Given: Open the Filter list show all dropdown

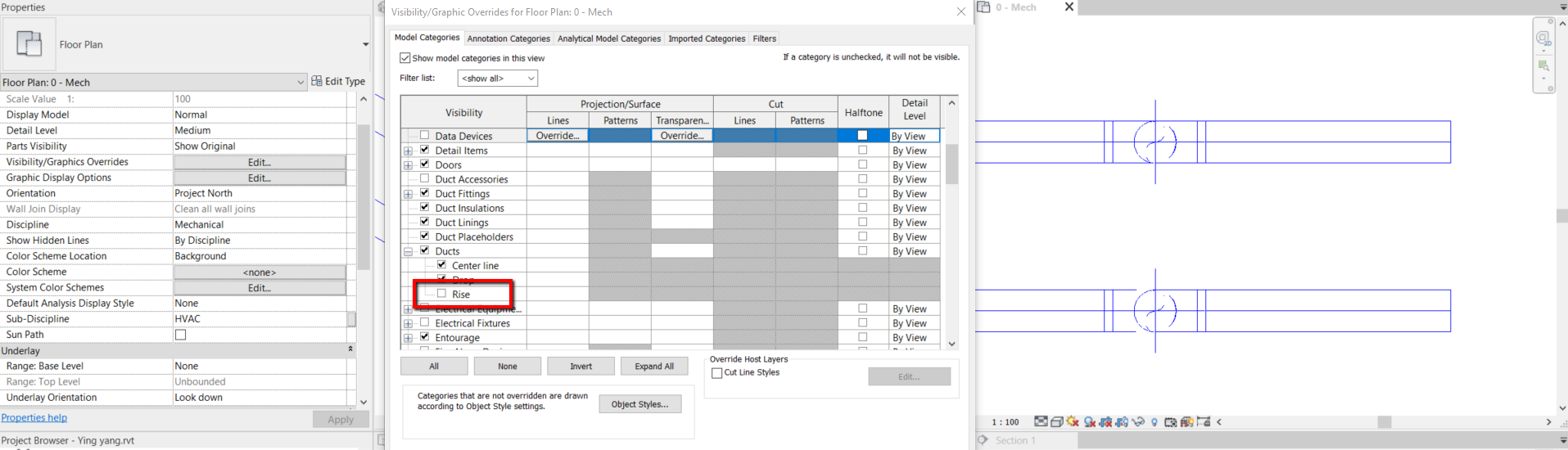Looking at the screenshot, I should (x=497, y=79).
